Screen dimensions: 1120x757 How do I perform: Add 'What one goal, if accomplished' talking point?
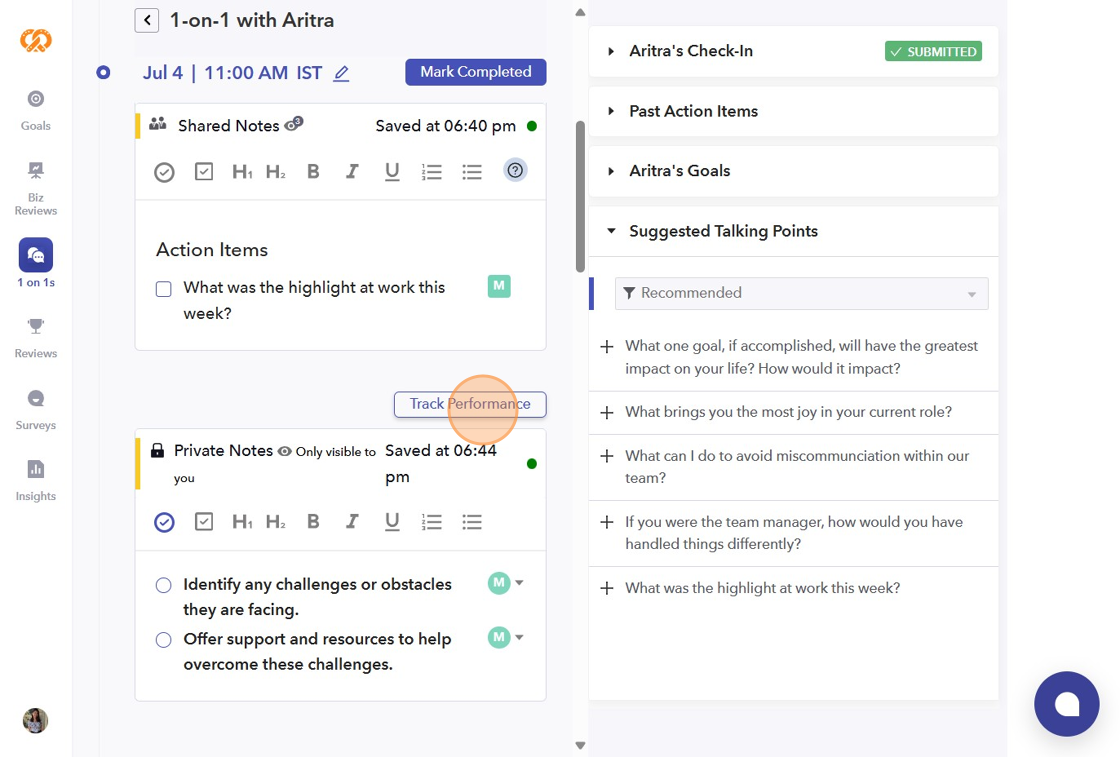pyautogui.click(x=607, y=347)
